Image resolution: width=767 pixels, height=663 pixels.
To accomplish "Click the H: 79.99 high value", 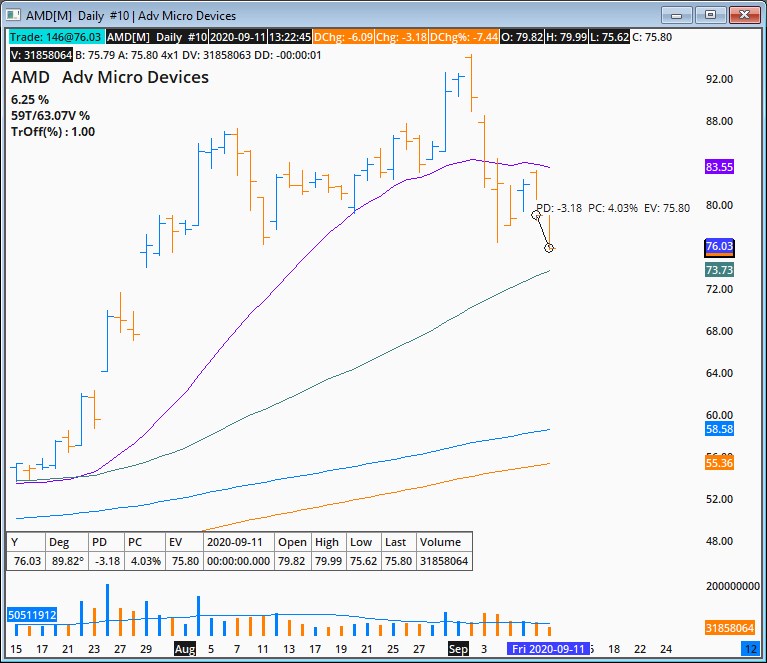I will (566, 37).
